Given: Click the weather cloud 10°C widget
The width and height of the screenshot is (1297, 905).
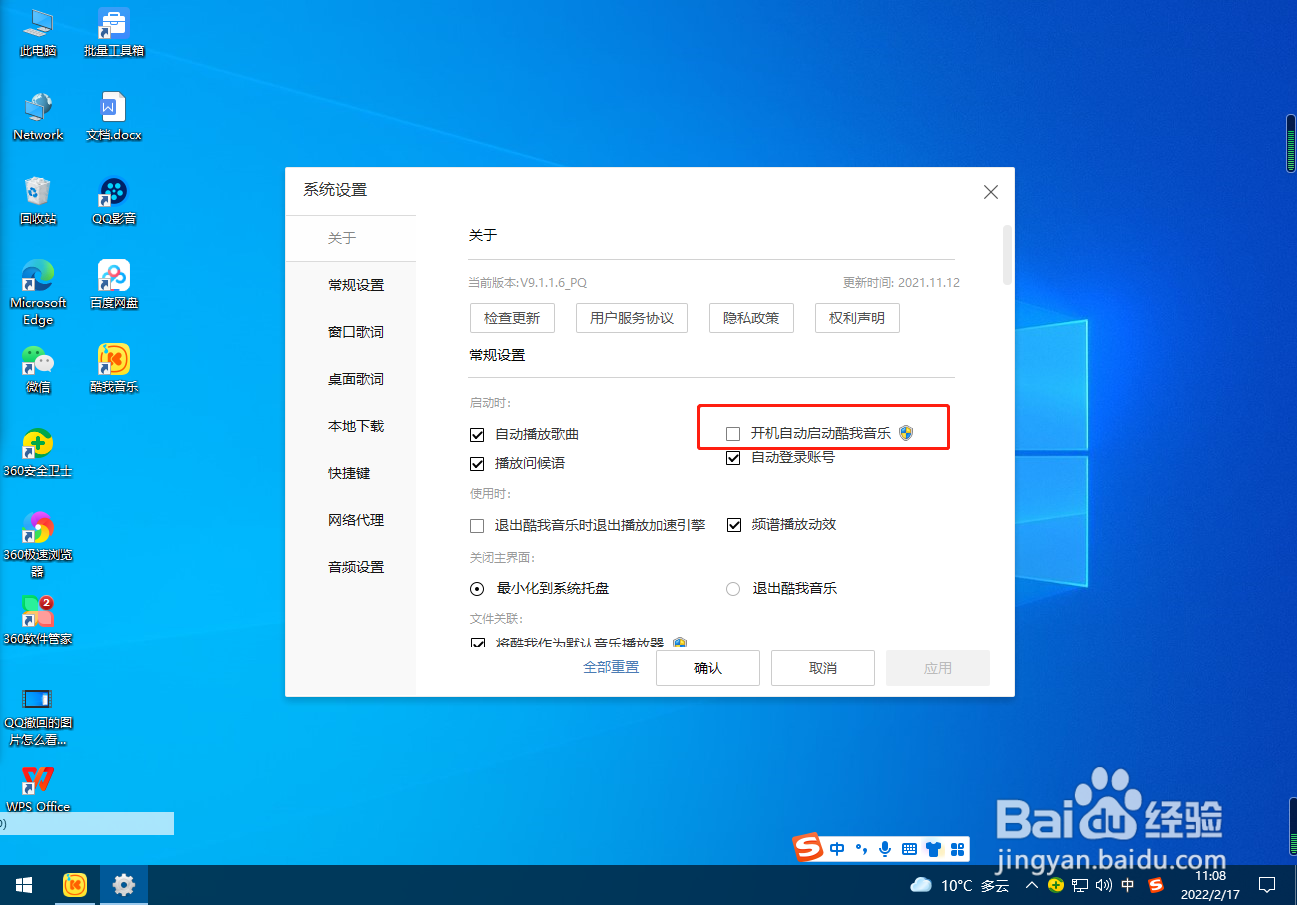Looking at the screenshot, I should tap(958, 885).
